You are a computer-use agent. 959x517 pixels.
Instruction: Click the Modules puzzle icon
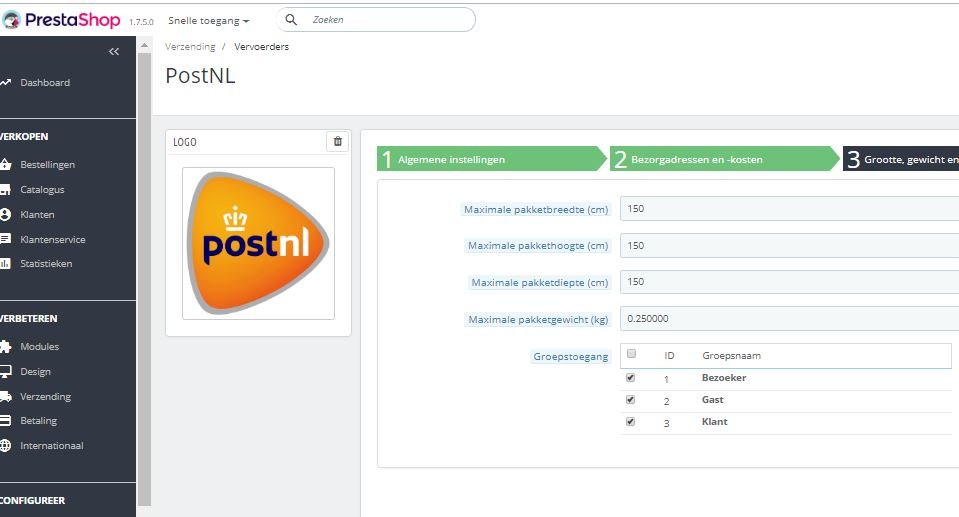pos(6,346)
